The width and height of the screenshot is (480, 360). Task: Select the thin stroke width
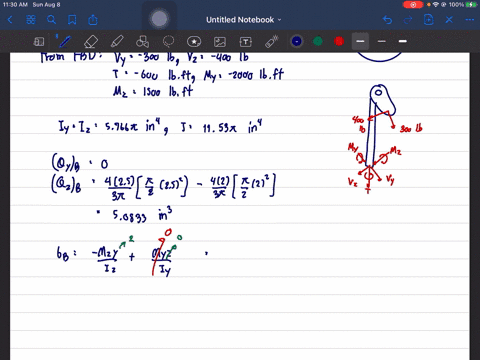pyautogui.click(x=382, y=41)
